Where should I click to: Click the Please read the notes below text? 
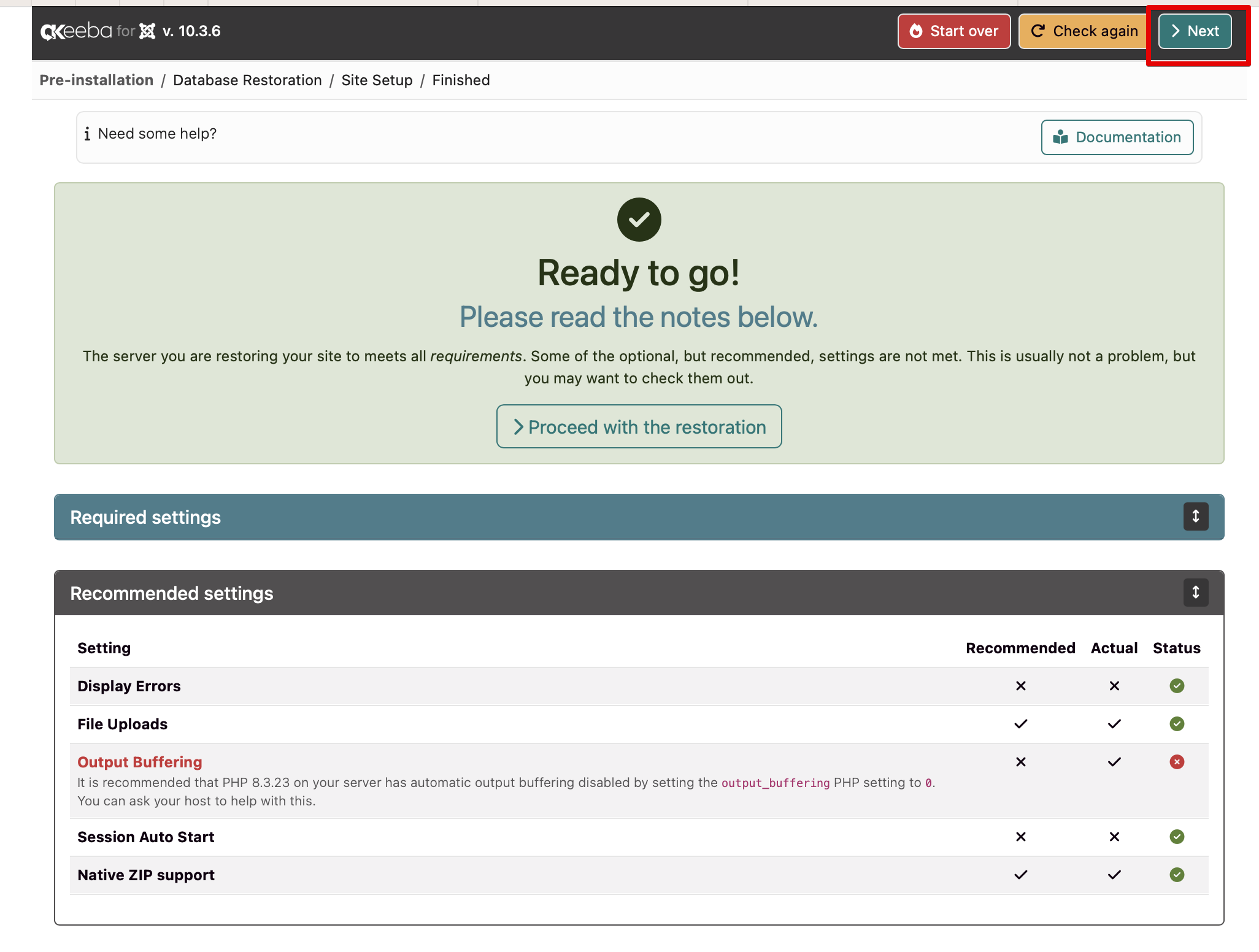[x=639, y=317]
